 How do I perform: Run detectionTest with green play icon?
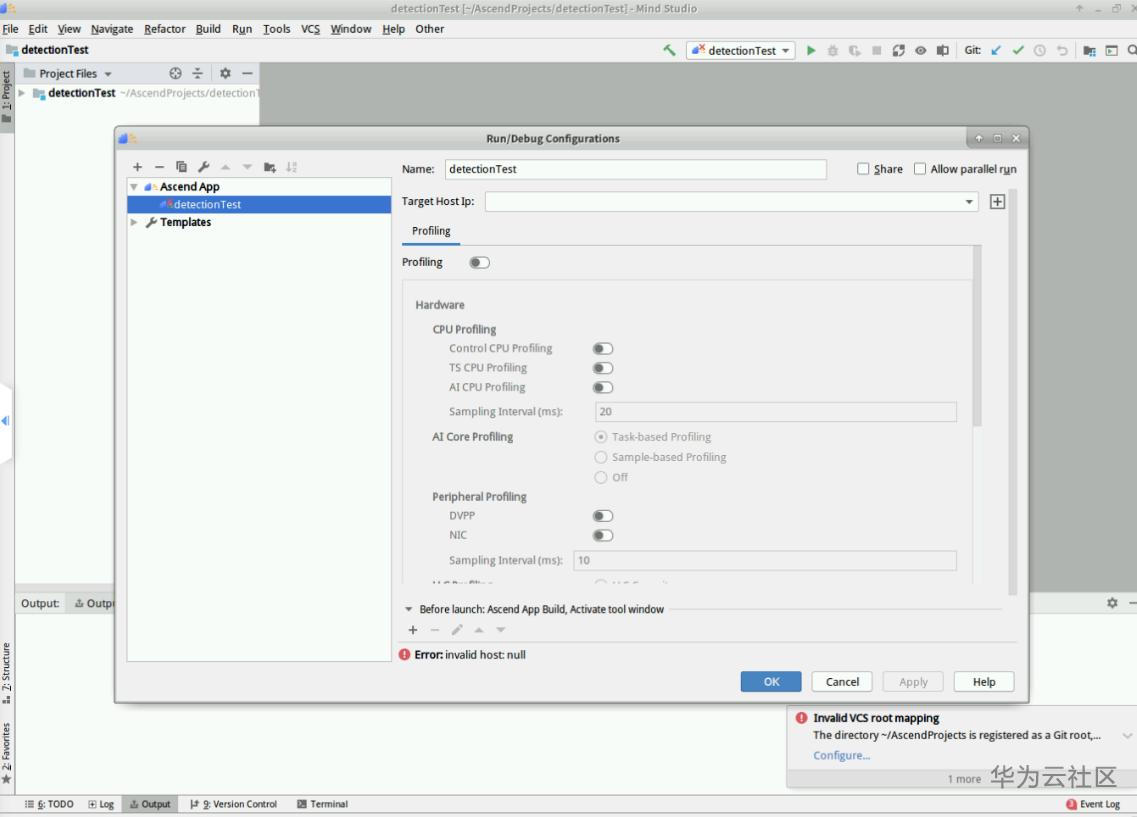point(811,50)
